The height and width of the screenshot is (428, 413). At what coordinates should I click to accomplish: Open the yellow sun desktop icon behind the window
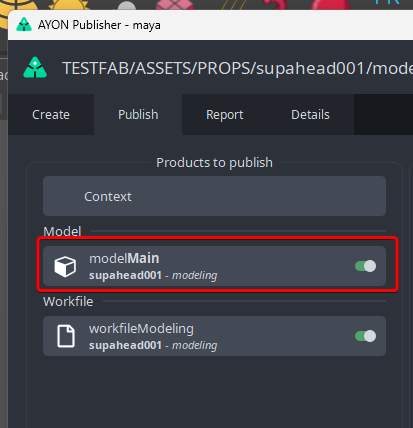[68, 5]
